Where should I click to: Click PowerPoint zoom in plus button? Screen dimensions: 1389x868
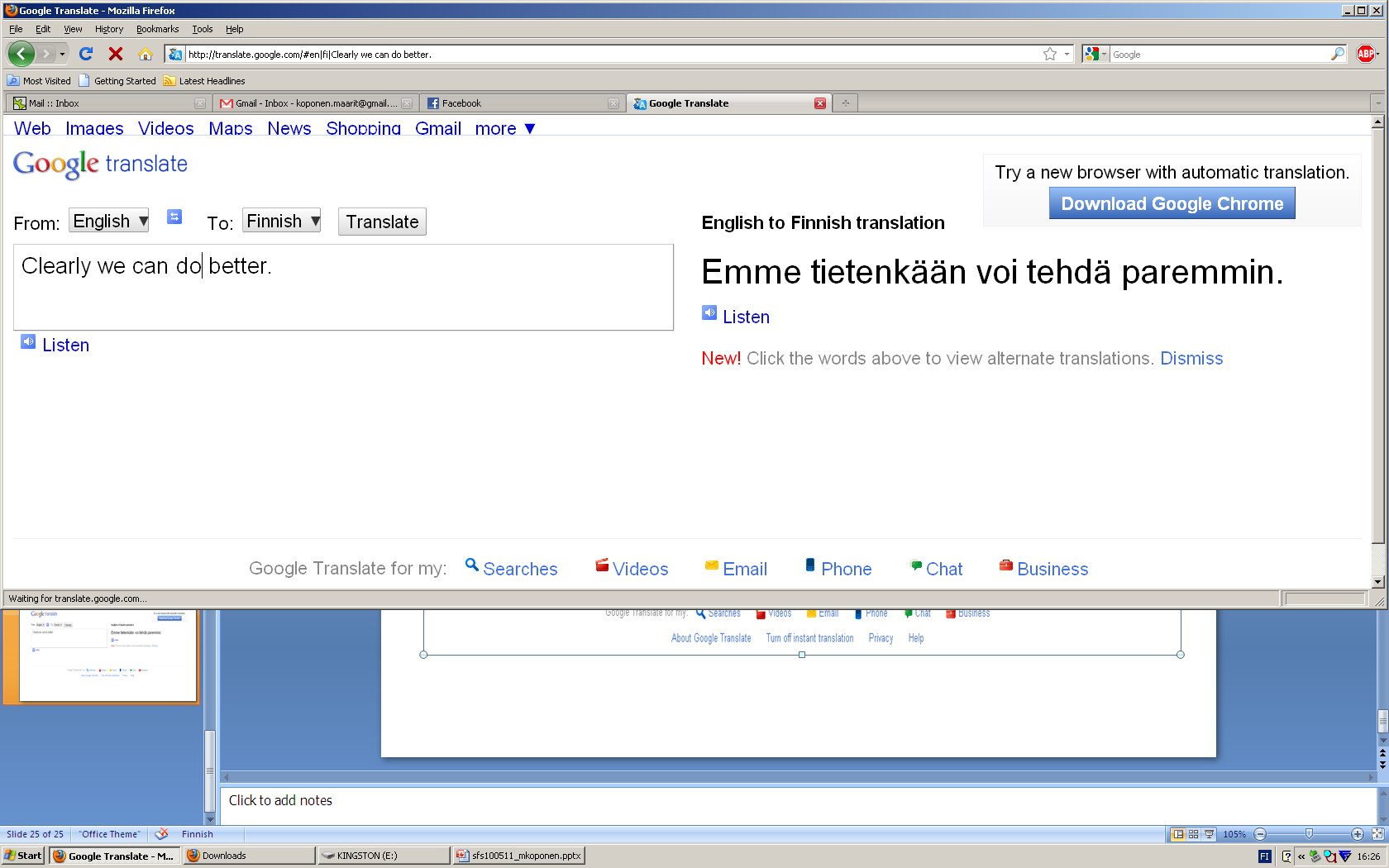1358,834
